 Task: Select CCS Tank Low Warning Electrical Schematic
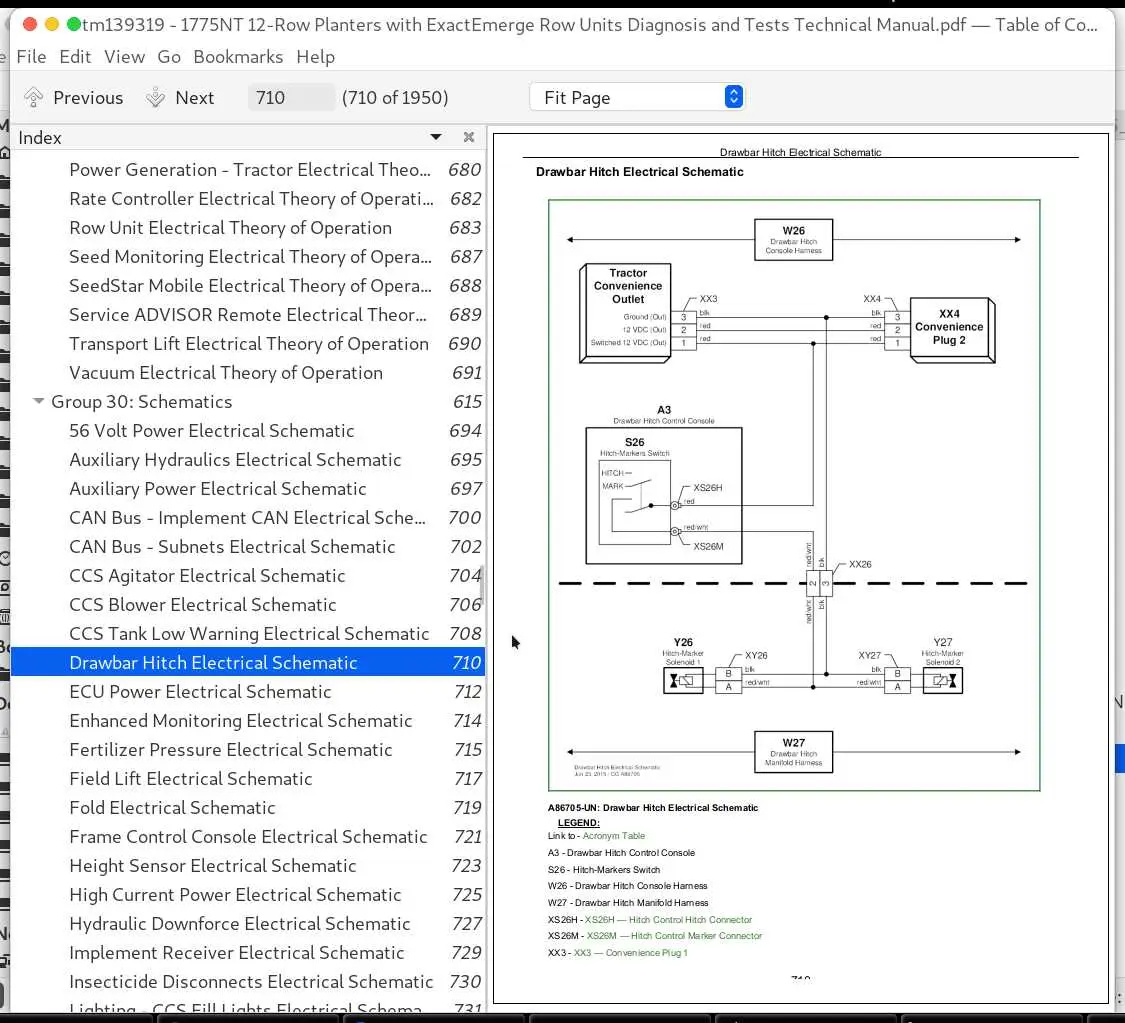[248, 633]
